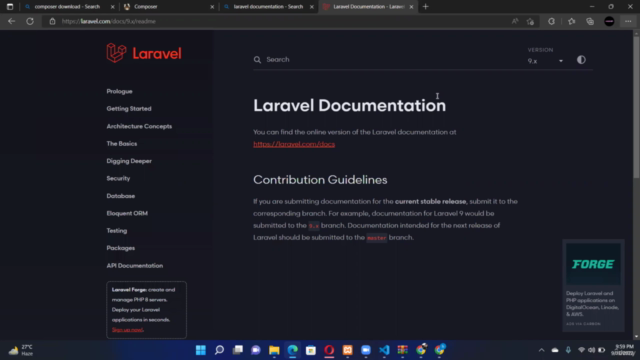Expand The Basics section
The height and width of the screenshot is (360, 640).
coord(122,144)
